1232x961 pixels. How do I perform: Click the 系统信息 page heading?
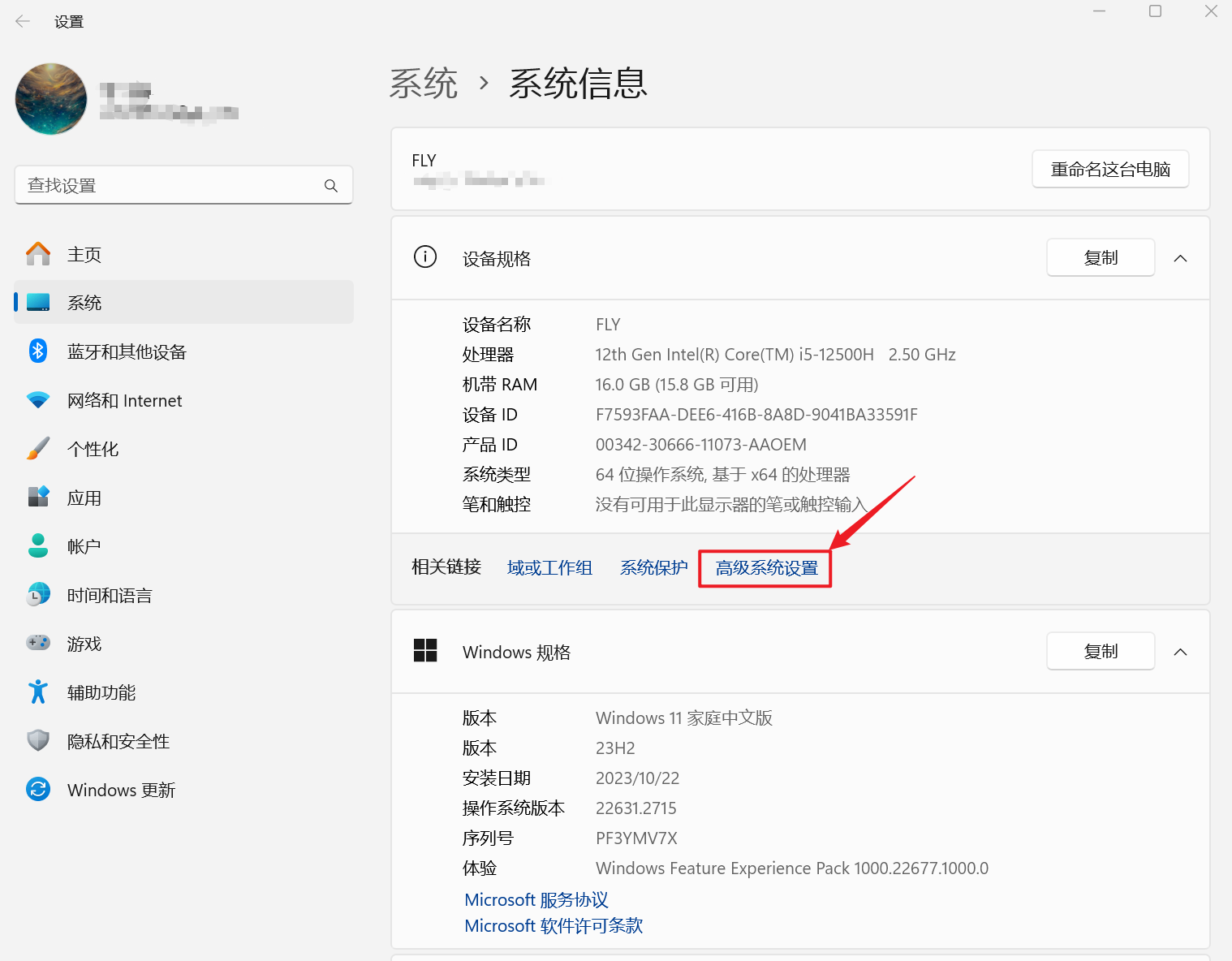tap(578, 84)
